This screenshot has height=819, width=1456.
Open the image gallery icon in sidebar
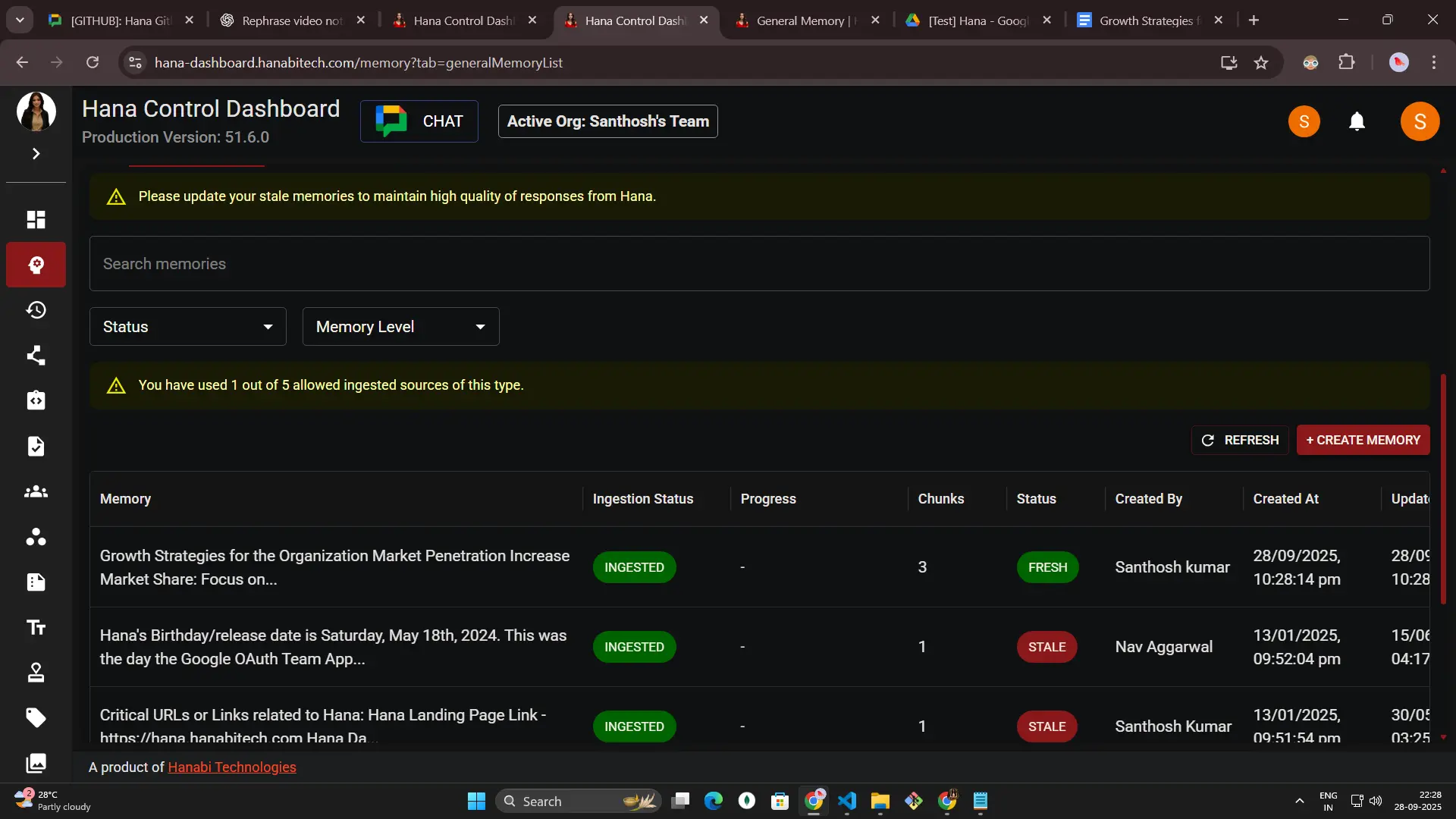36,763
